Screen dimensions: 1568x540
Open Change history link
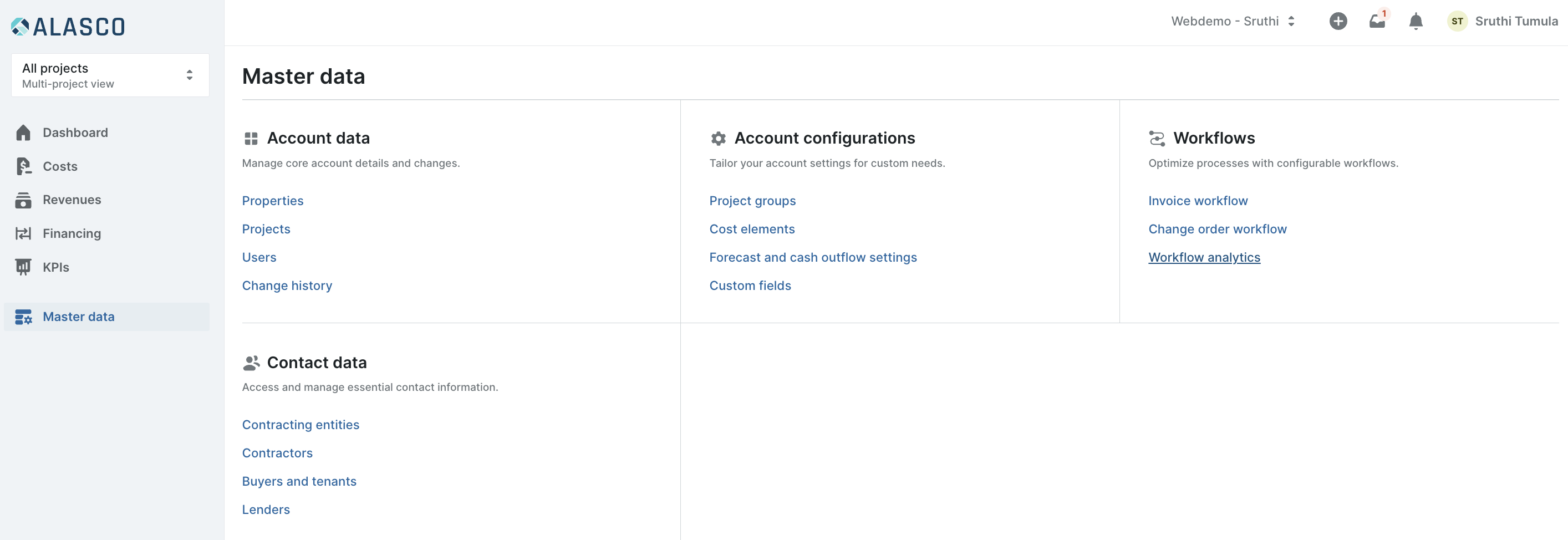coord(287,286)
